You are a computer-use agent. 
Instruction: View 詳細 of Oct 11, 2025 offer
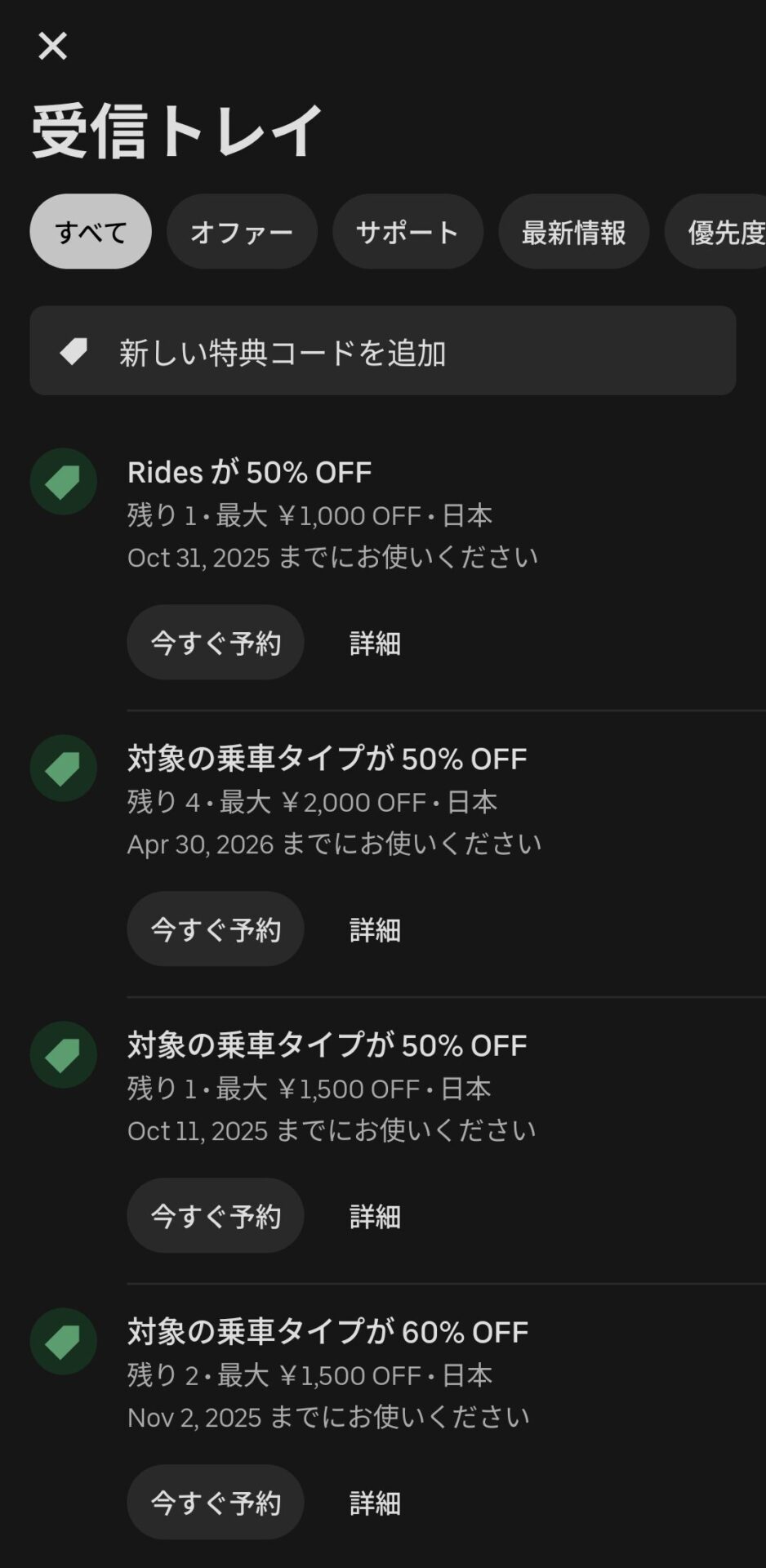pyautogui.click(x=375, y=1216)
